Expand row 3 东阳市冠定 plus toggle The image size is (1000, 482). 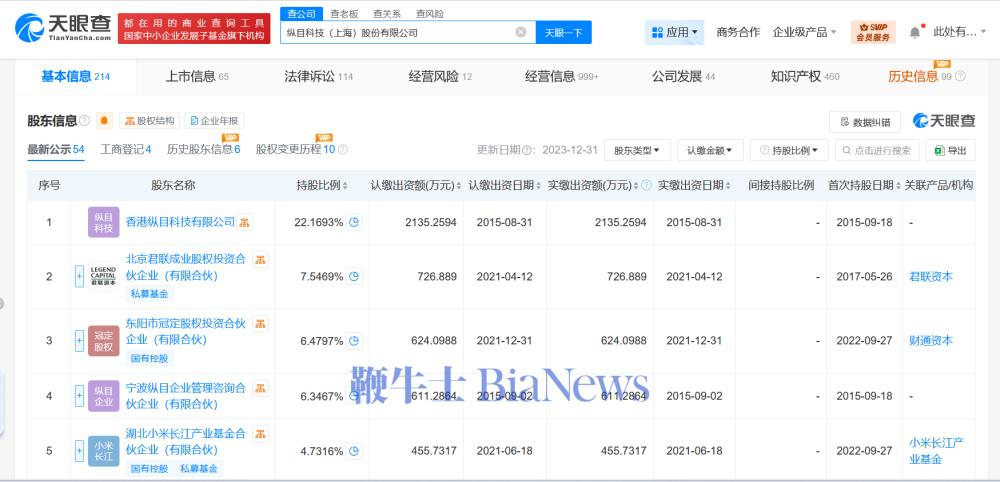pos(79,340)
